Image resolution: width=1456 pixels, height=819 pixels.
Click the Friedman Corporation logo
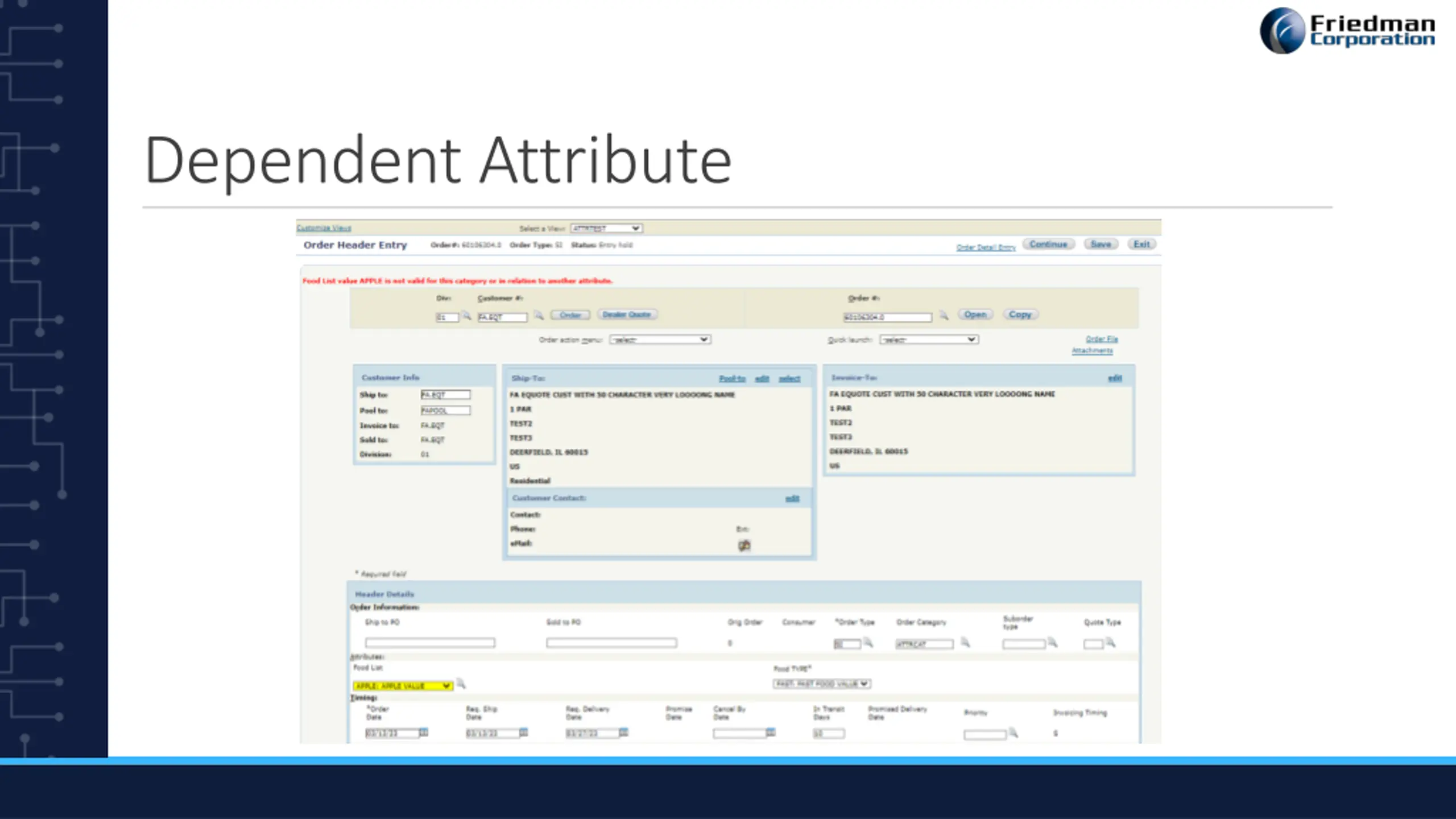[x=1347, y=31]
